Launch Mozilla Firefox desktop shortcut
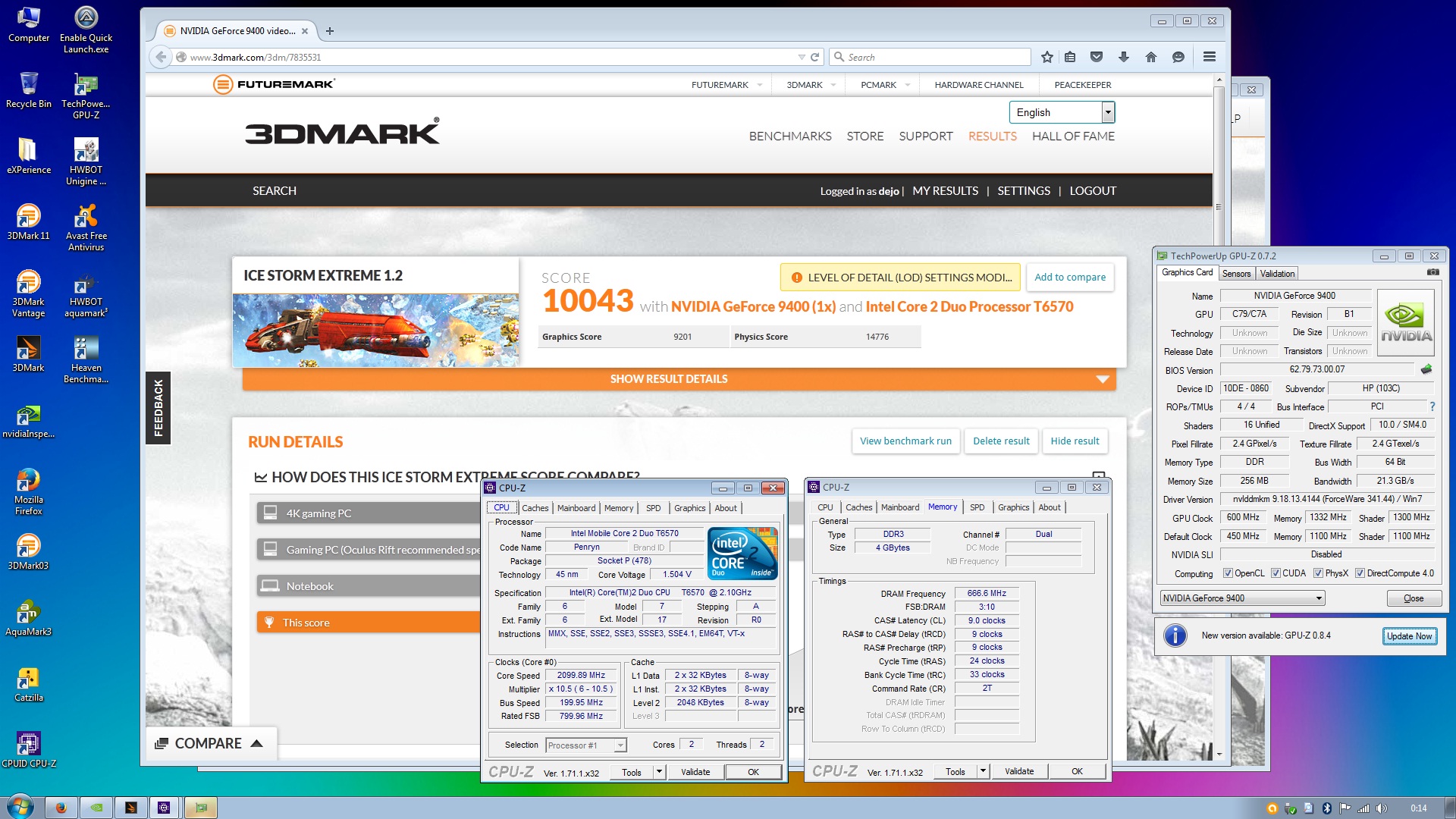 [x=29, y=491]
